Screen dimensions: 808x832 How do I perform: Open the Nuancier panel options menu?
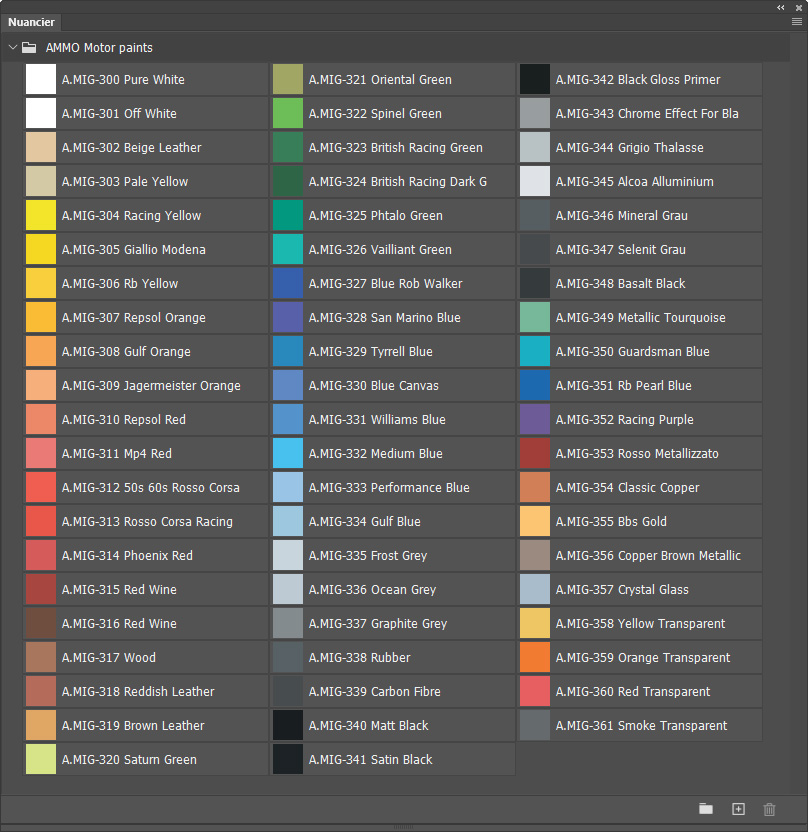tap(796, 22)
